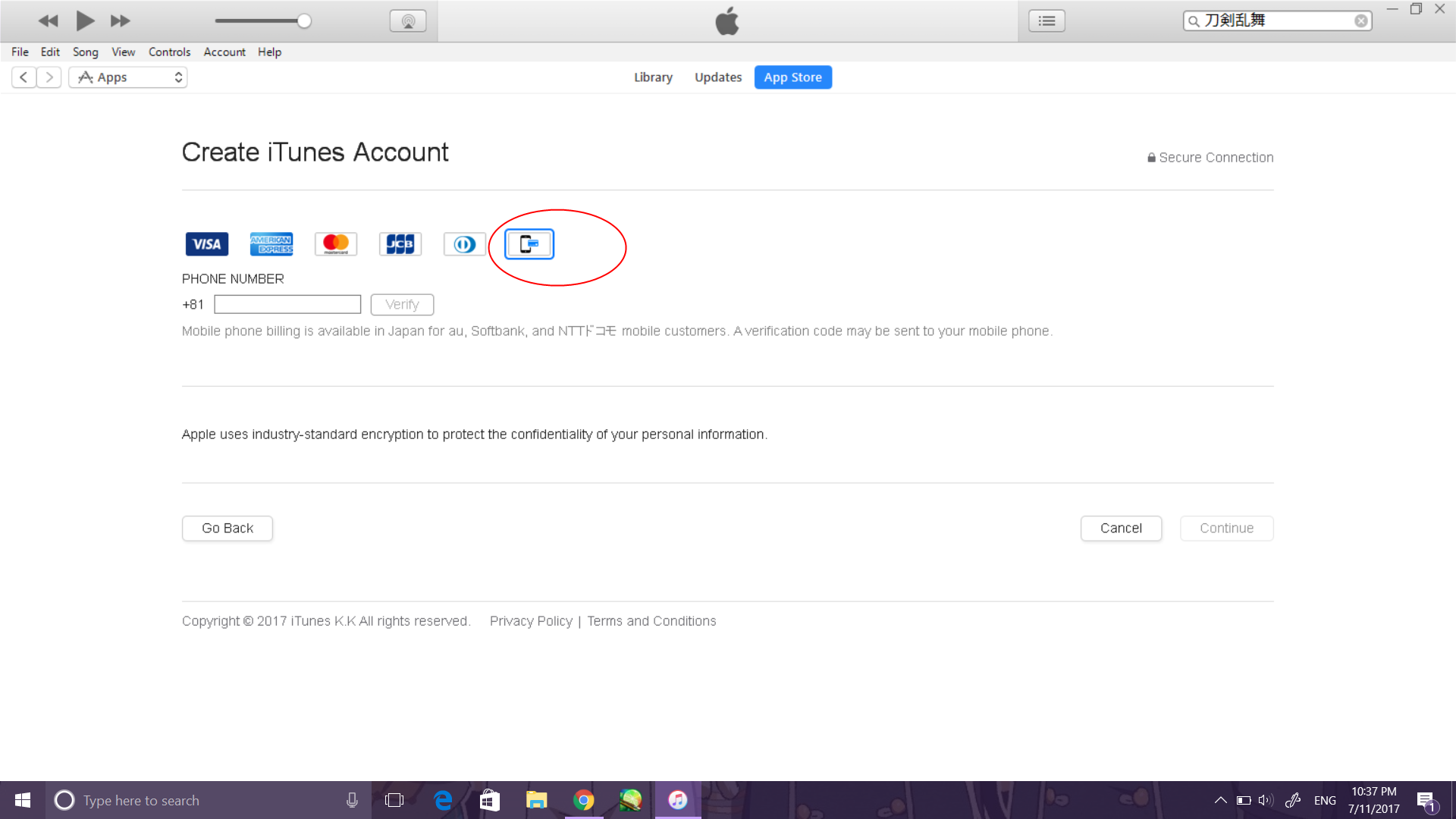Screen dimensions: 1456x819
Task: Click the Continue button
Action: (1226, 529)
